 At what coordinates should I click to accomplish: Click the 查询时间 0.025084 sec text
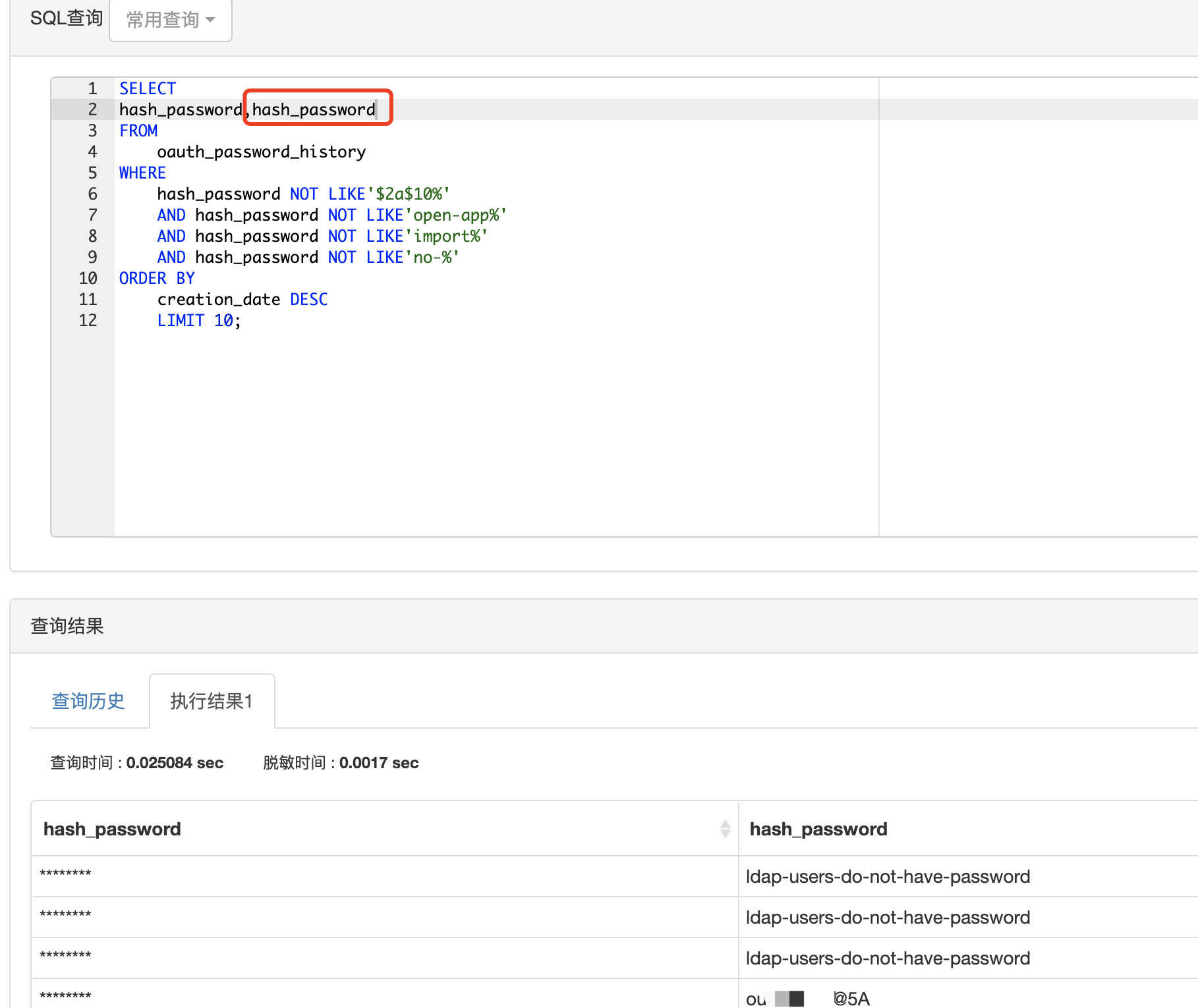[136, 762]
